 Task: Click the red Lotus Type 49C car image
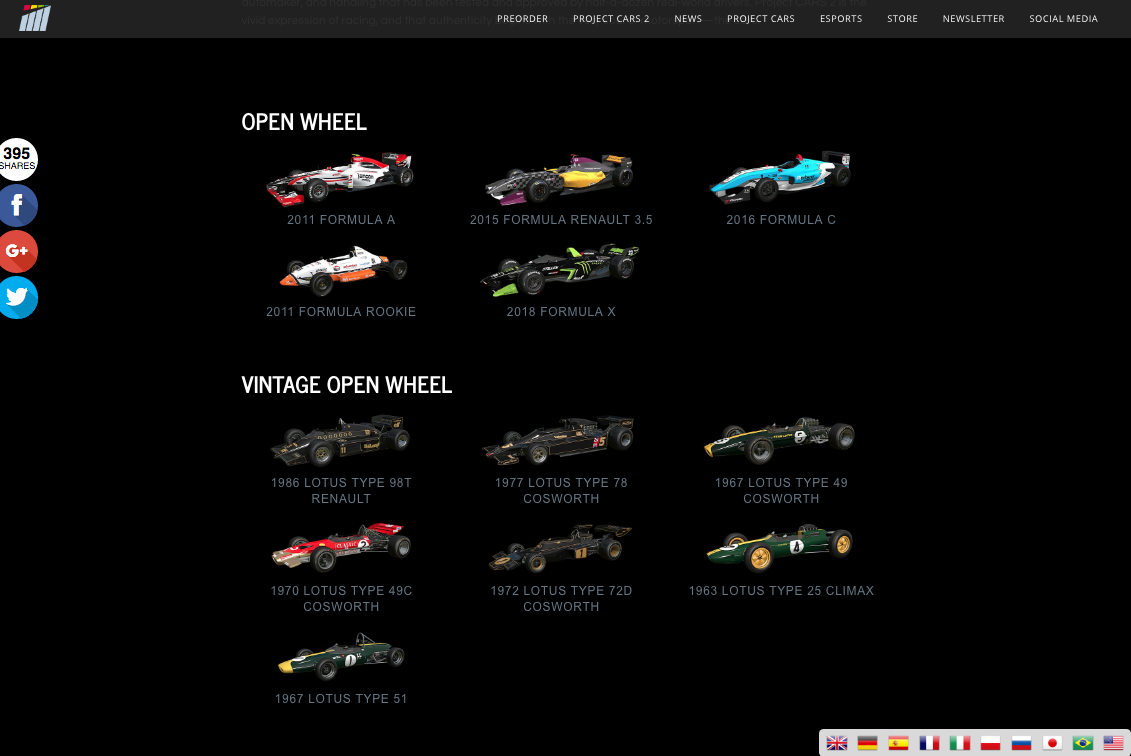click(x=341, y=548)
